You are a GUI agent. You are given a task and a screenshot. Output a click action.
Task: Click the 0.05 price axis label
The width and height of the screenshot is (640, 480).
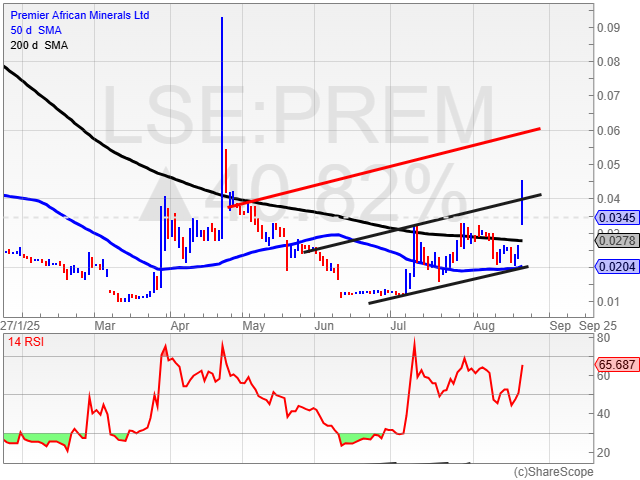coord(608,165)
